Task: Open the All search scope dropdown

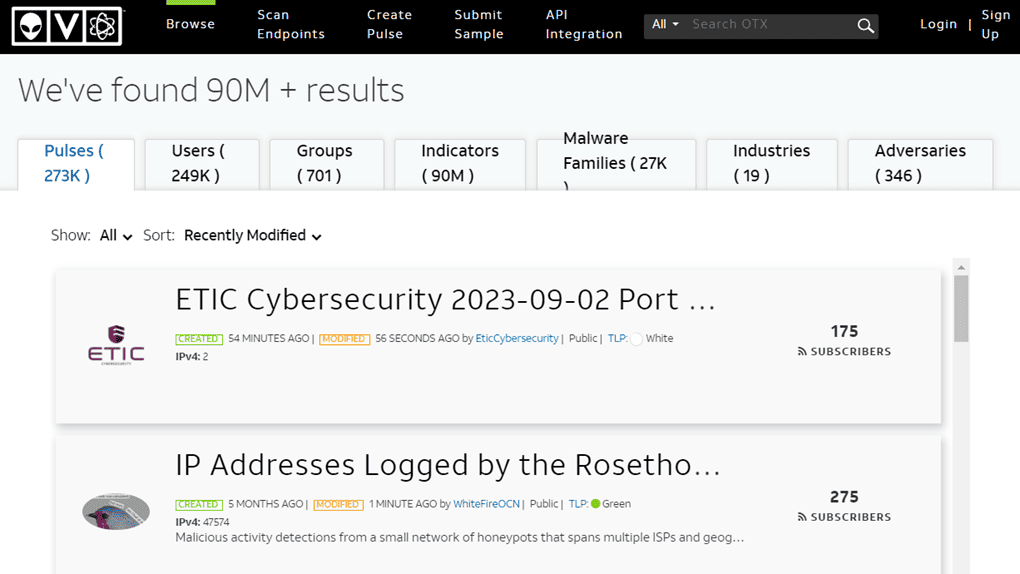Action: tap(665, 24)
